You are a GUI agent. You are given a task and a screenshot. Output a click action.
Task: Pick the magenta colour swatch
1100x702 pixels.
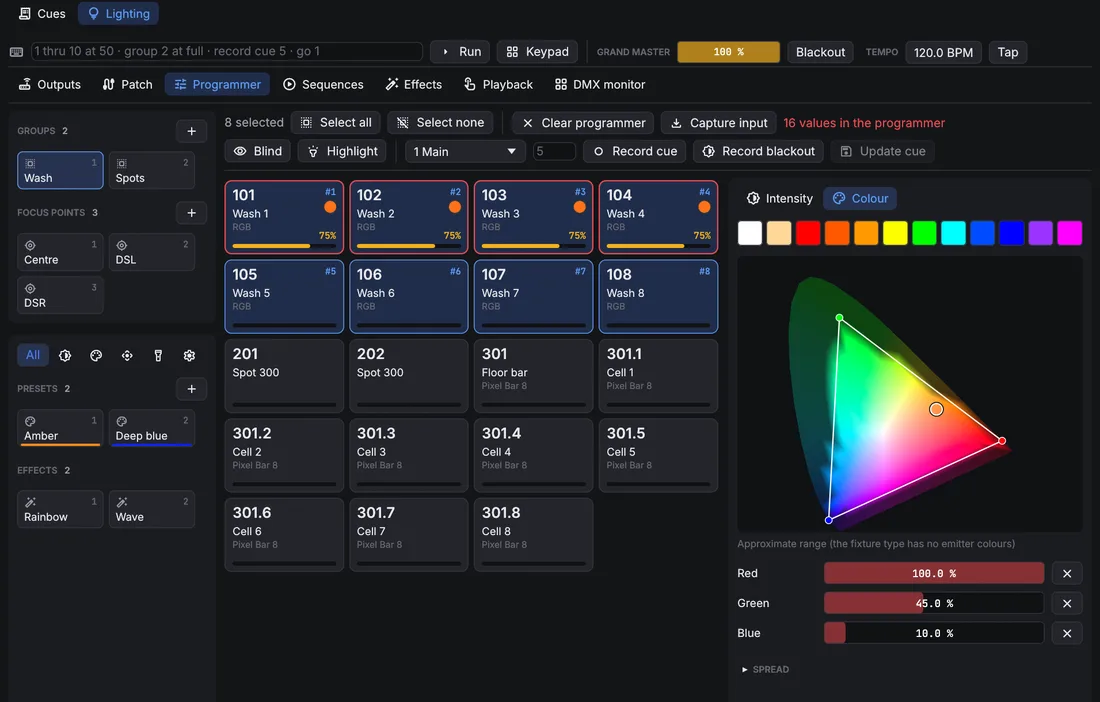[x=1070, y=233]
